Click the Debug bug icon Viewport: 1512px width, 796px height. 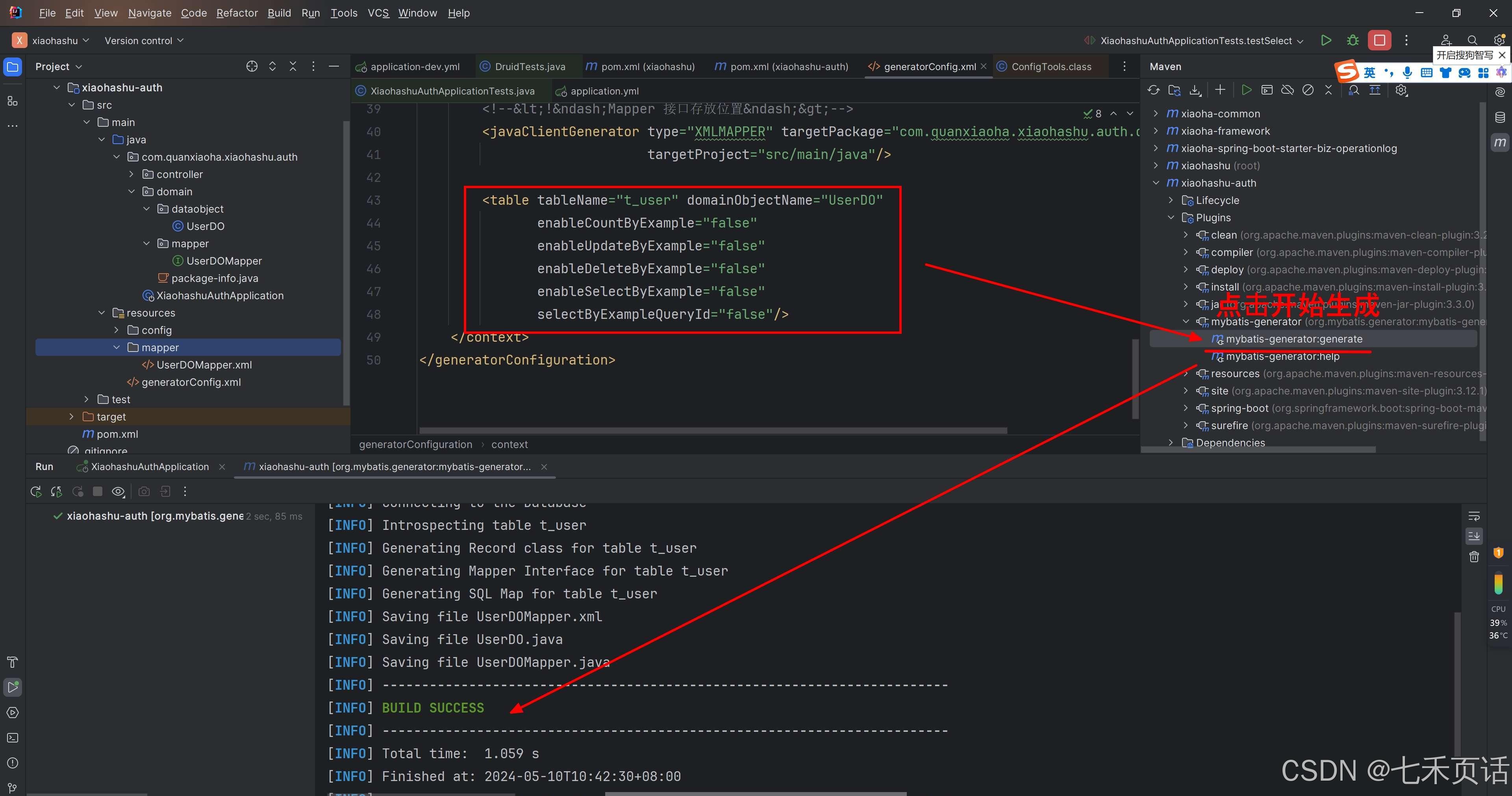[x=1353, y=41]
